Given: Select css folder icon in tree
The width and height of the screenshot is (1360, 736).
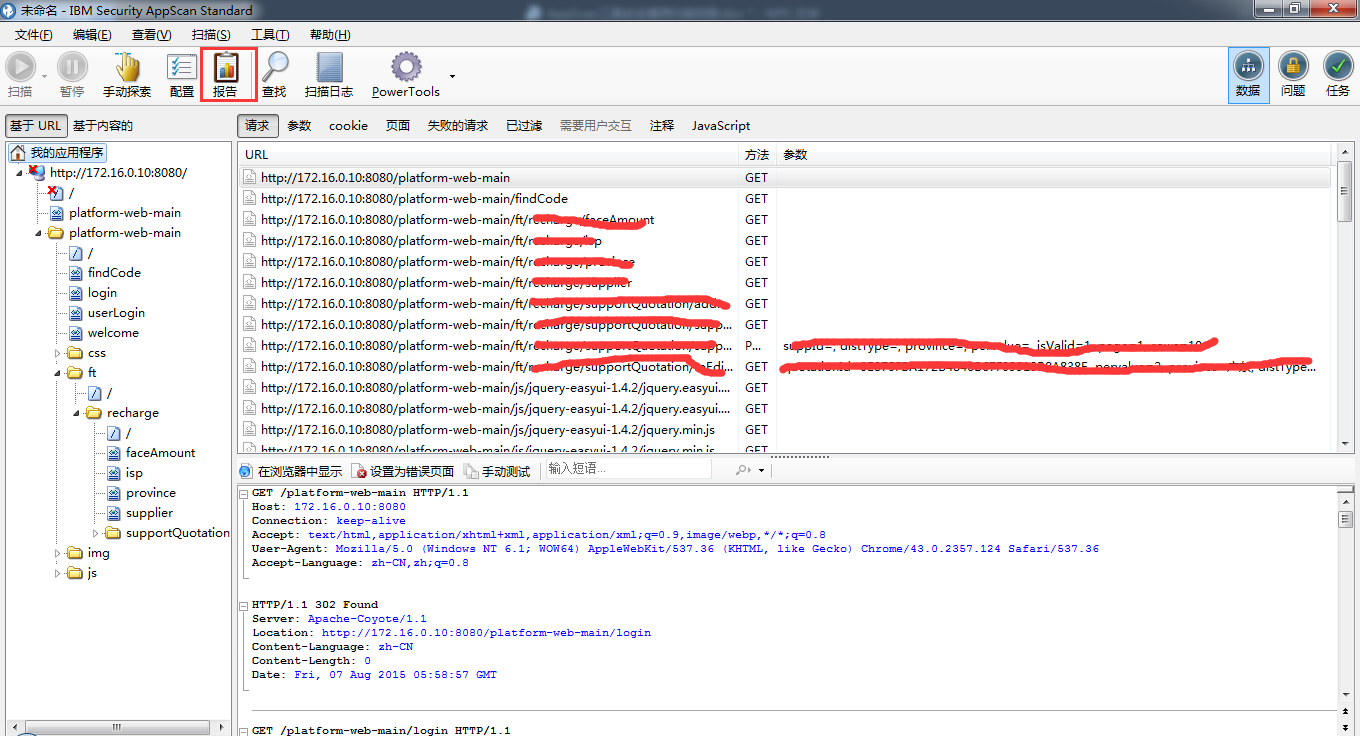Looking at the screenshot, I should [75, 353].
